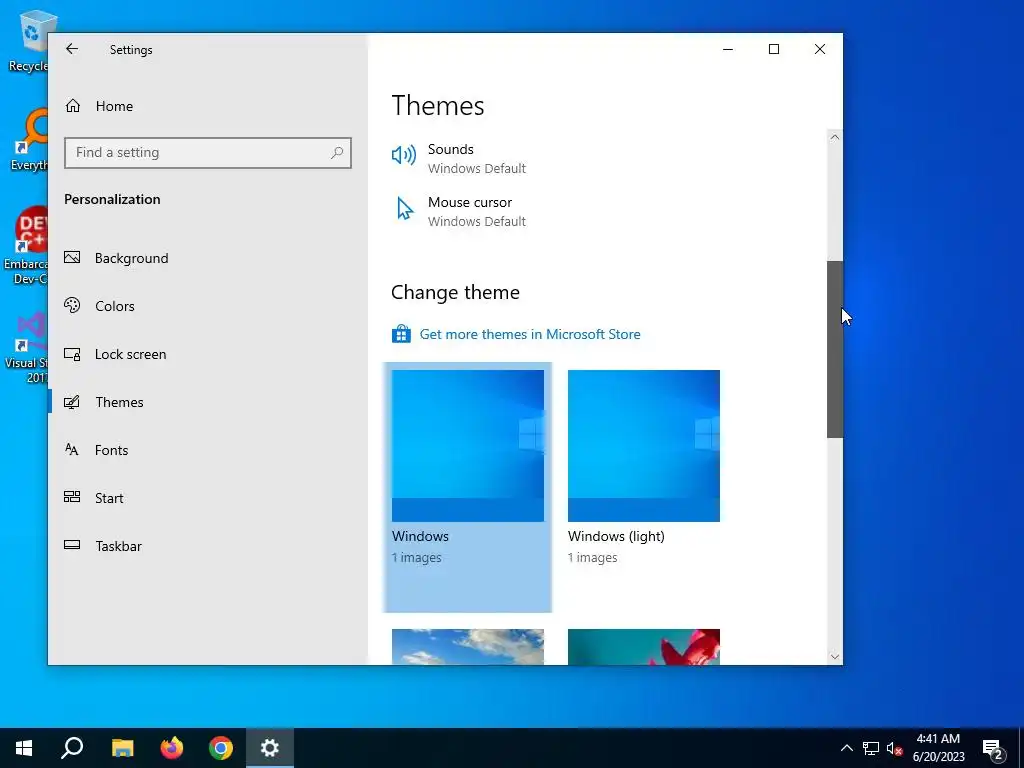Launch Google Chrome from taskbar
Image resolution: width=1024 pixels, height=768 pixels.
click(x=221, y=748)
